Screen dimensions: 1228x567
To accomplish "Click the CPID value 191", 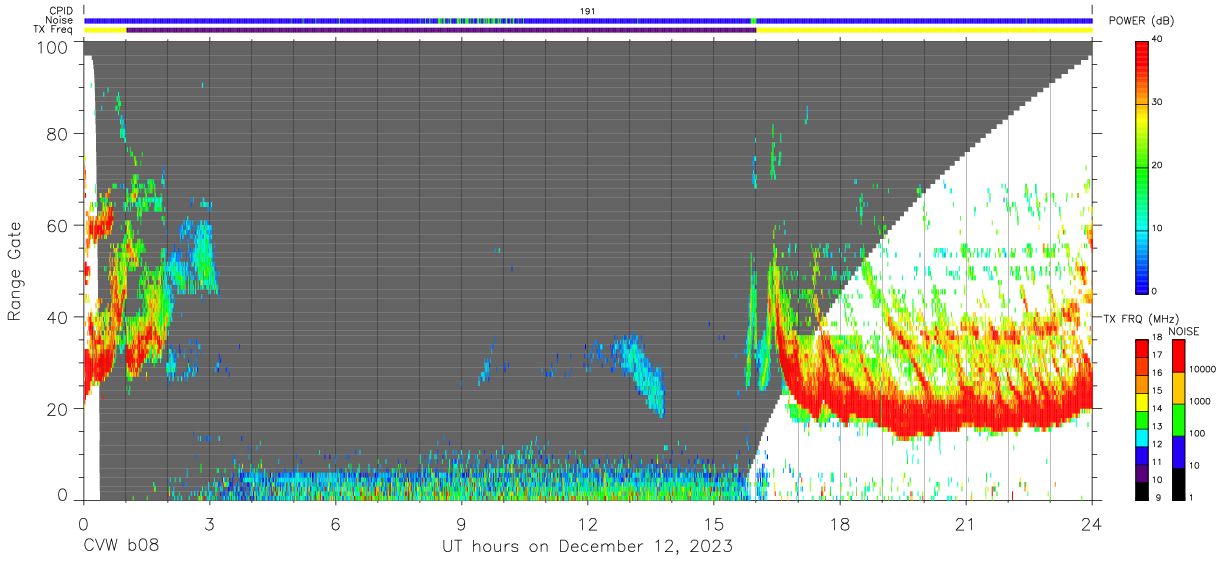I will 588,10.
